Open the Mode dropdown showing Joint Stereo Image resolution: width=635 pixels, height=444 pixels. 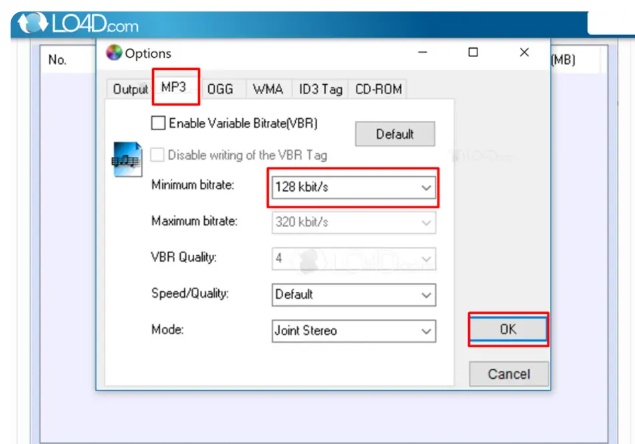(x=353, y=330)
